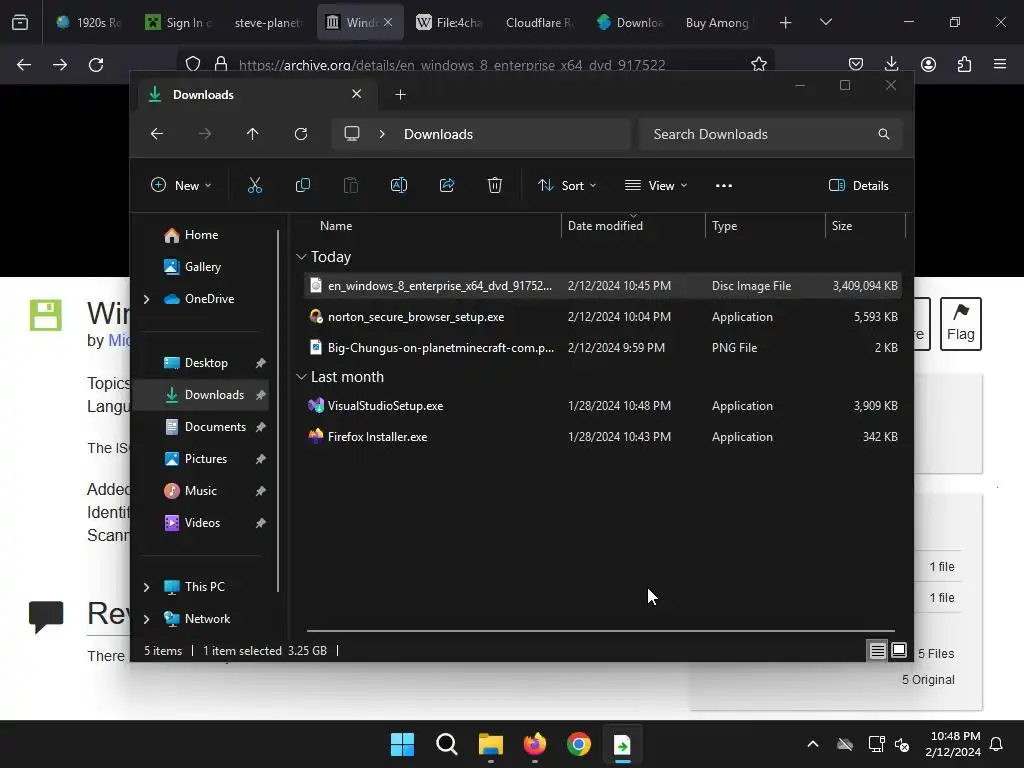Launch Google Chrome from taskbar

point(579,744)
